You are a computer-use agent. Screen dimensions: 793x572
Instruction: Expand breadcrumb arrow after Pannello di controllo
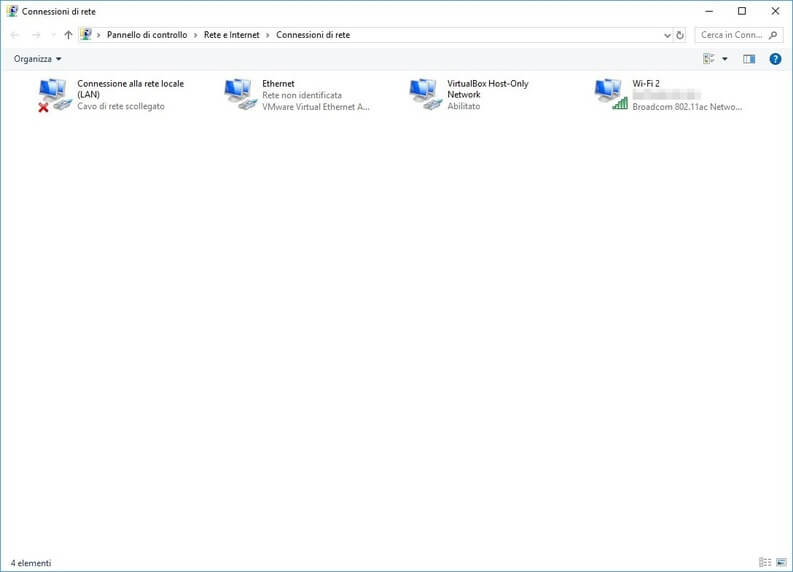point(196,35)
